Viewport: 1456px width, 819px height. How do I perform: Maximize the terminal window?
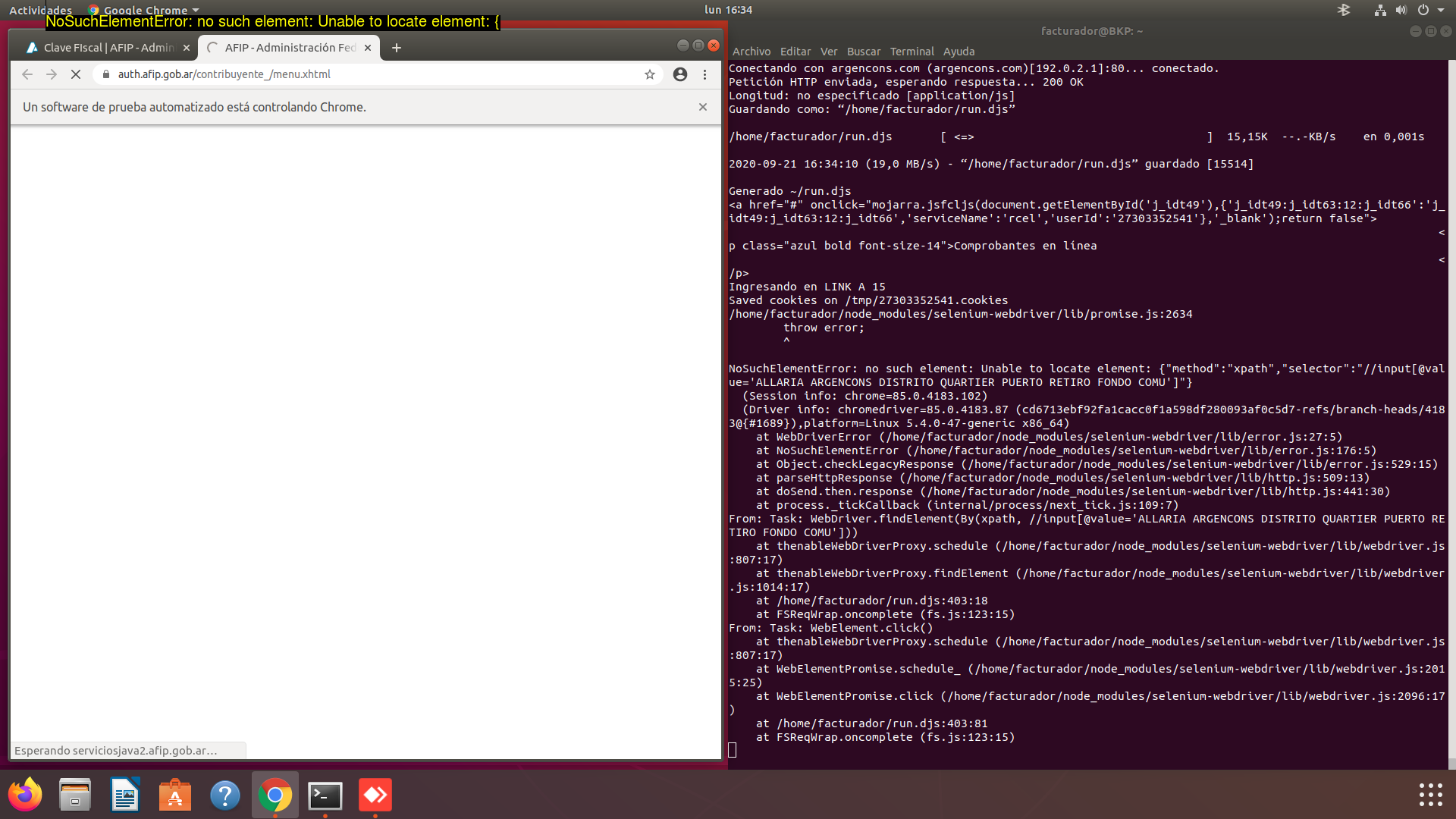point(1430,31)
